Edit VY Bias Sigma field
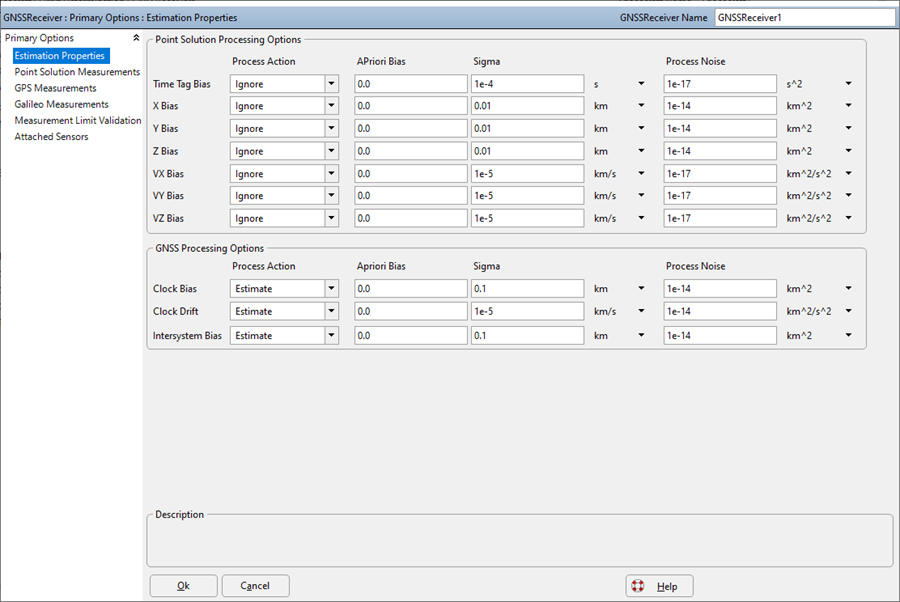The width and height of the screenshot is (900, 602). pos(527,195)
